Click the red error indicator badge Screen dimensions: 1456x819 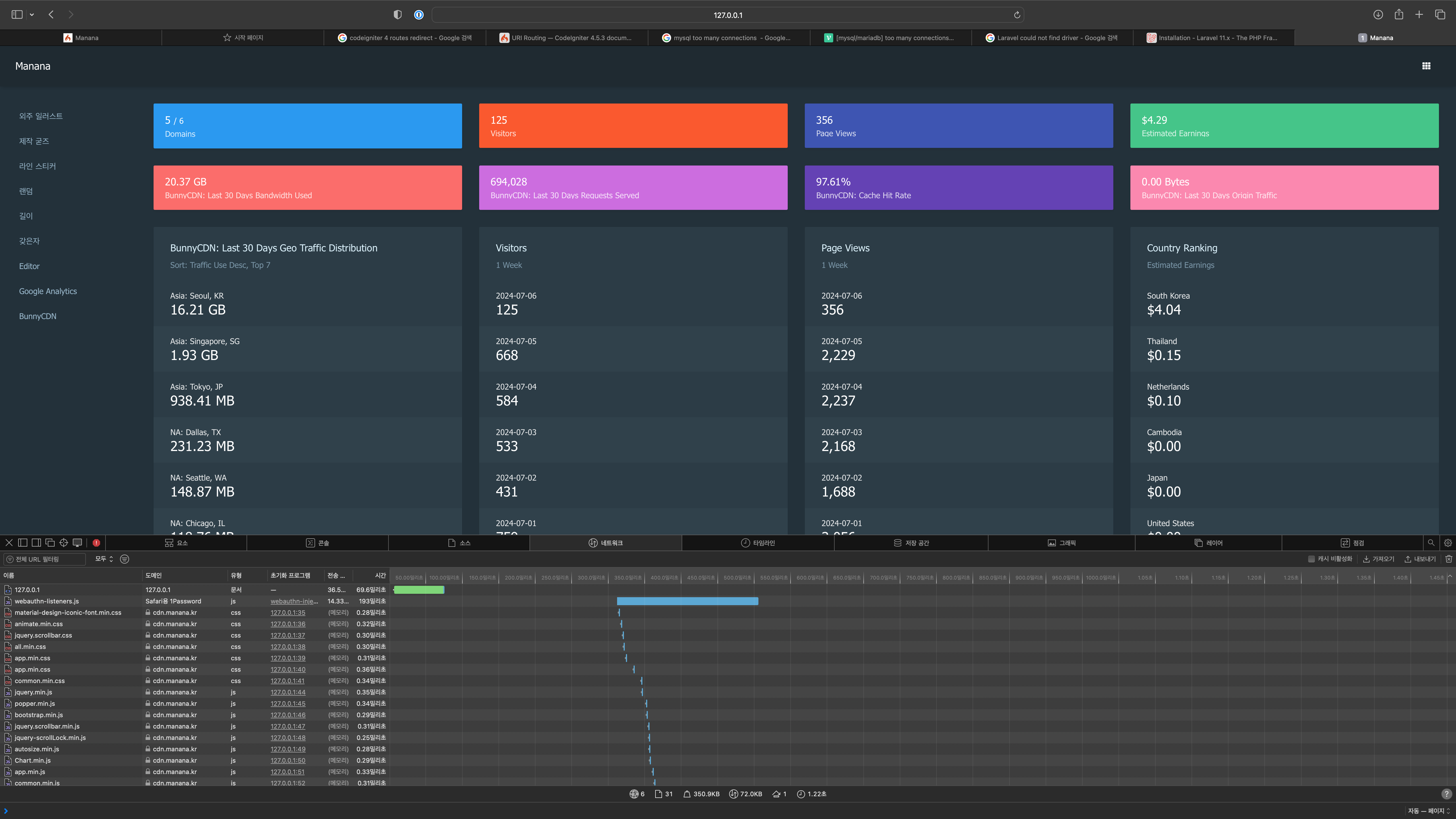click(97, 543)
